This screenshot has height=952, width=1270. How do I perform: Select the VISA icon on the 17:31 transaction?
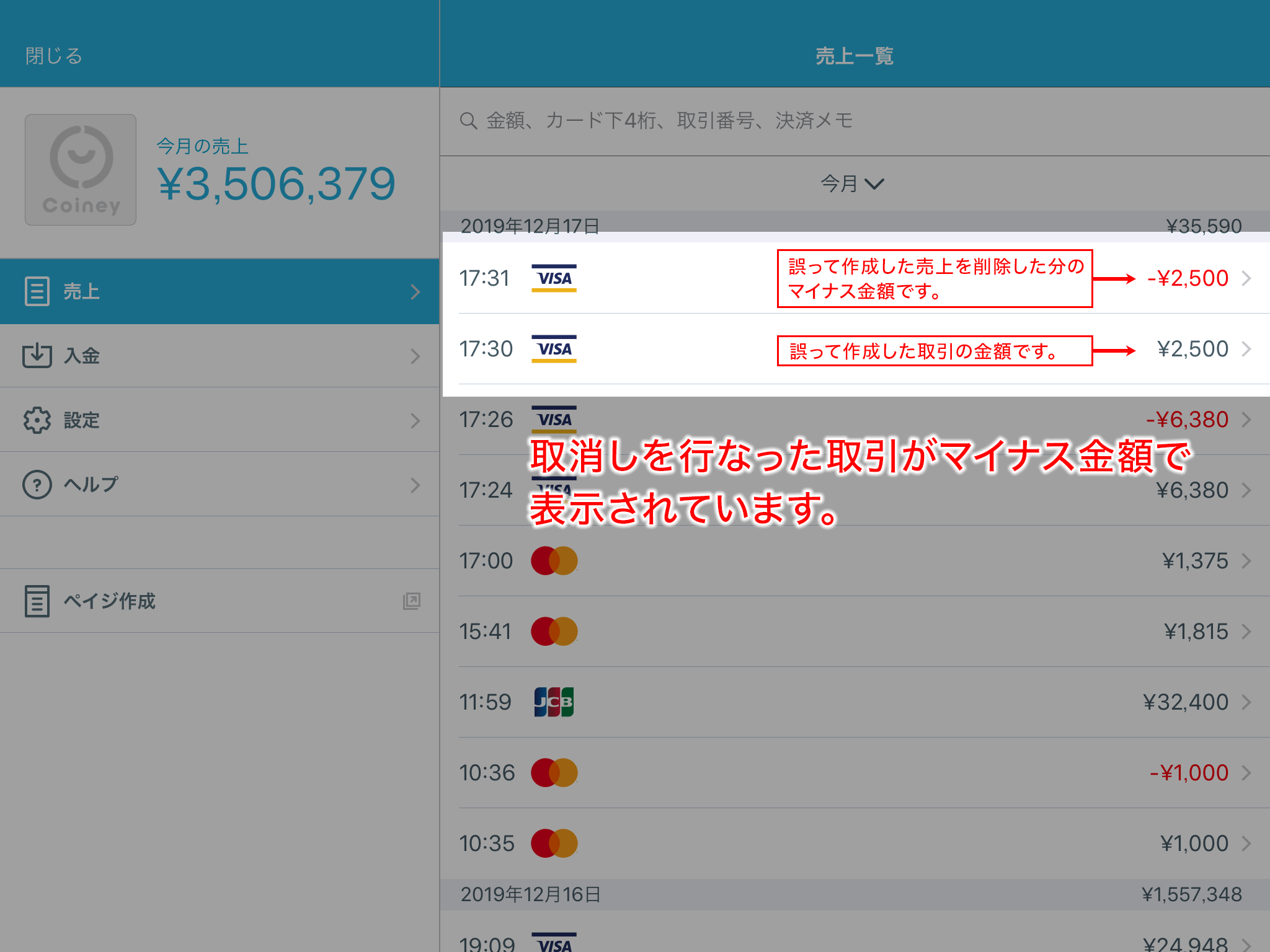point(554,278)
